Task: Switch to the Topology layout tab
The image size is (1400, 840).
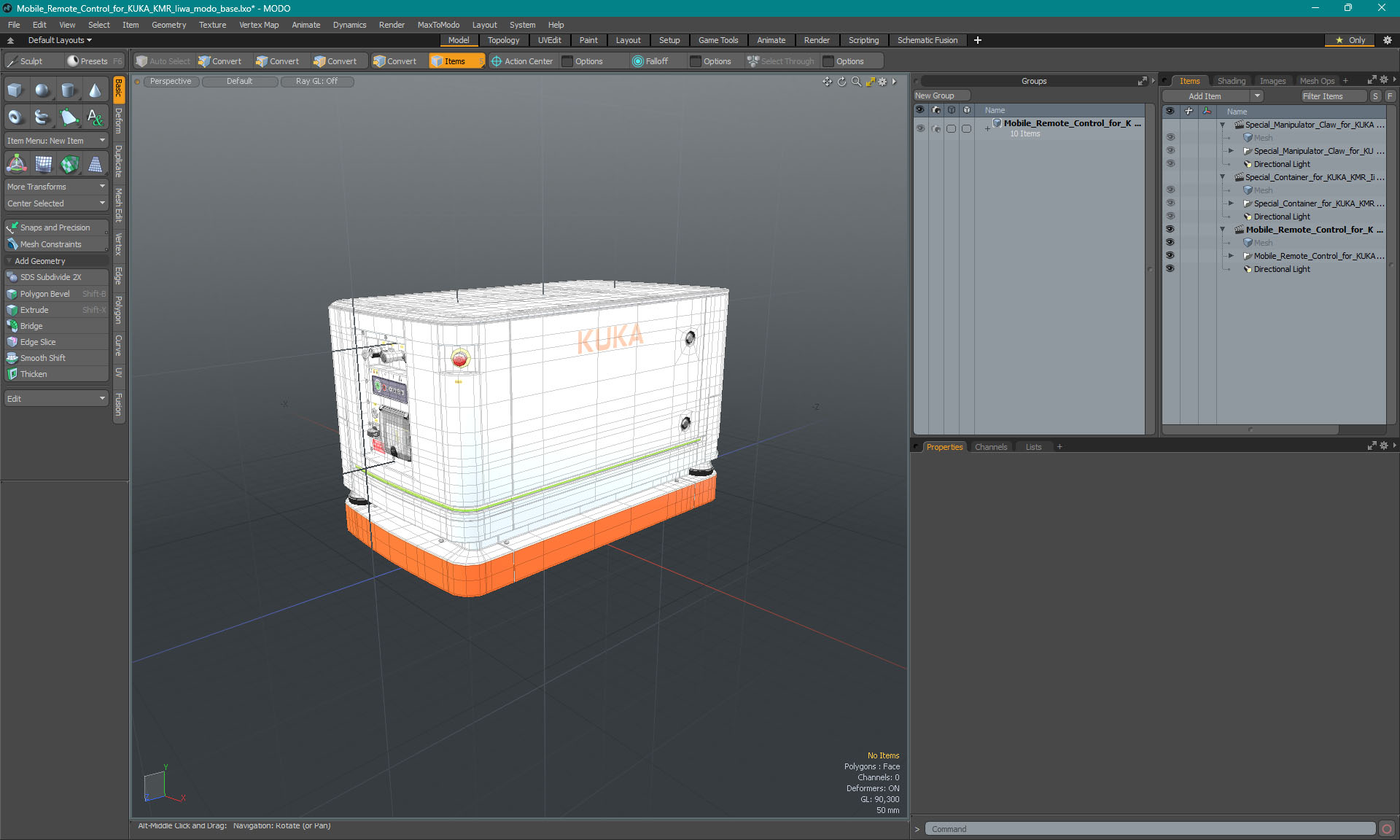Action: click(x=503, y=40)
